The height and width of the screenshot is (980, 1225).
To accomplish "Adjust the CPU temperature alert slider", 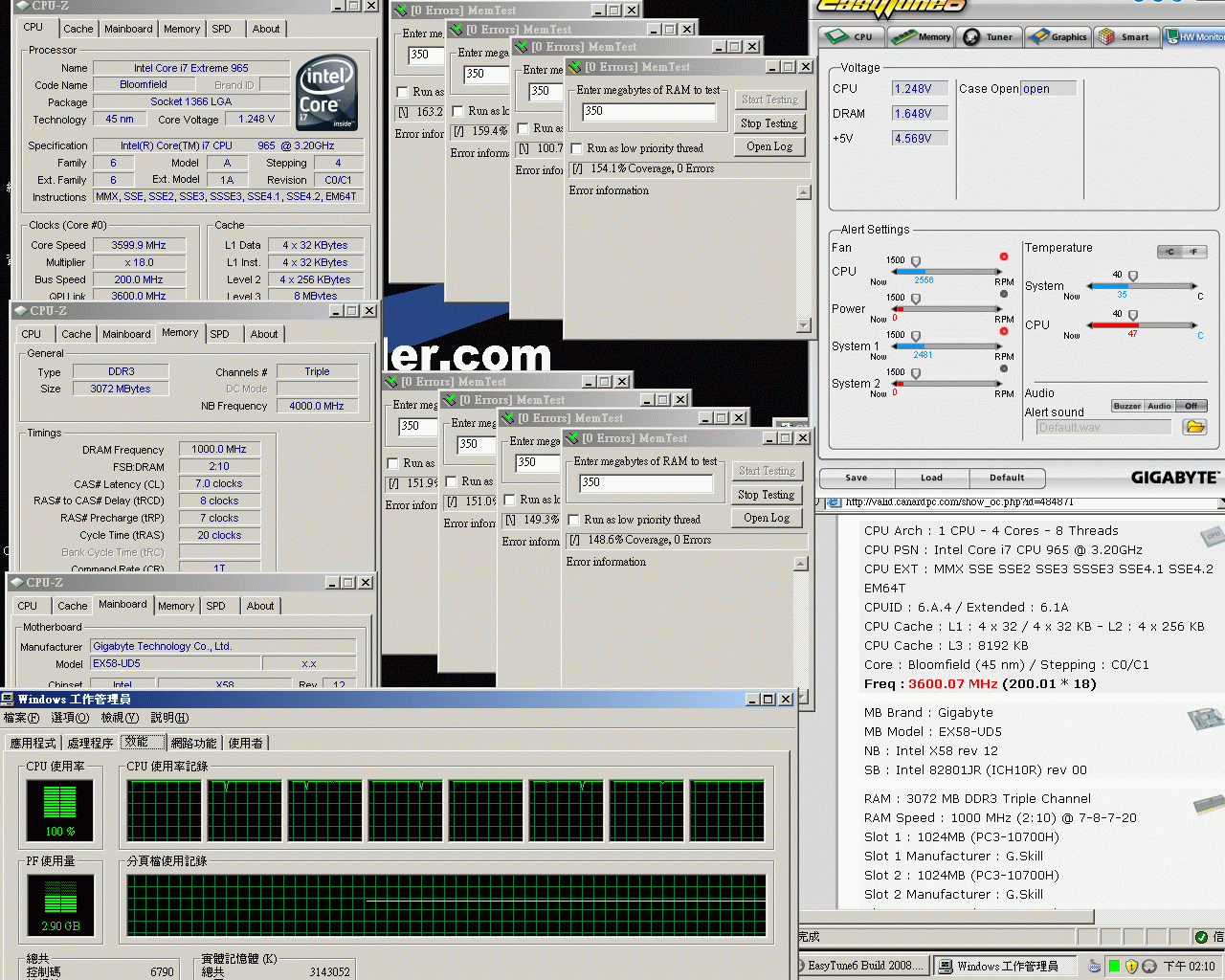I will [1134, 314].
